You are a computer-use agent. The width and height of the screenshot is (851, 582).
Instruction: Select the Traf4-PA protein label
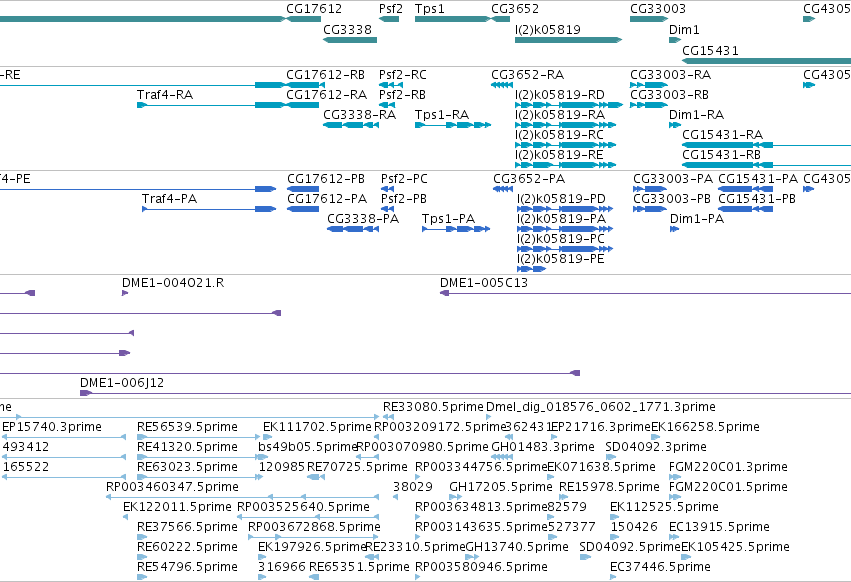click(x=169, y=199)
